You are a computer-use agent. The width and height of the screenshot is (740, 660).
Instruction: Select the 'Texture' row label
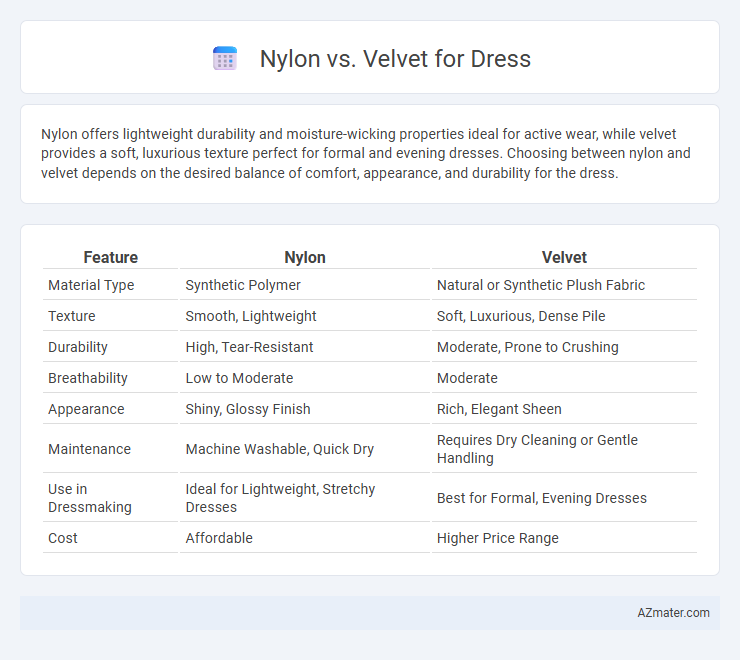tap(72, 316)
